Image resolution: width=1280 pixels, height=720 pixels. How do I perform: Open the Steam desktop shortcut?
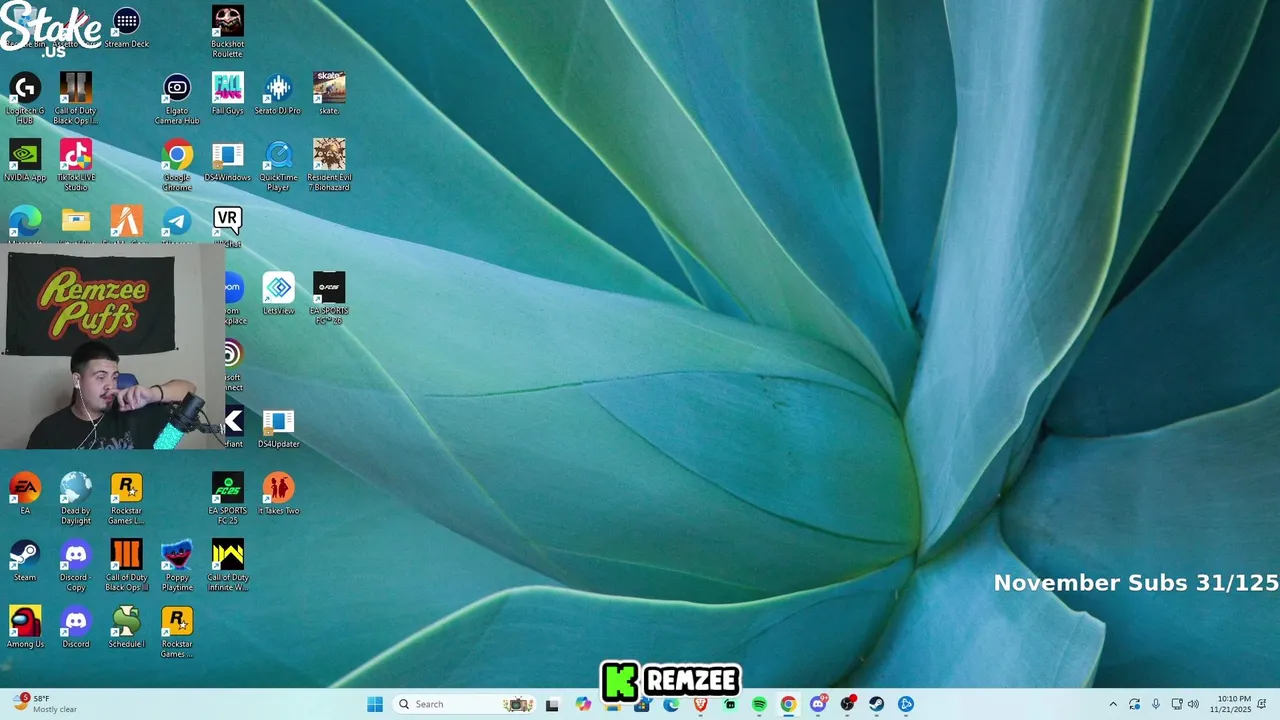tap(25, 561)
